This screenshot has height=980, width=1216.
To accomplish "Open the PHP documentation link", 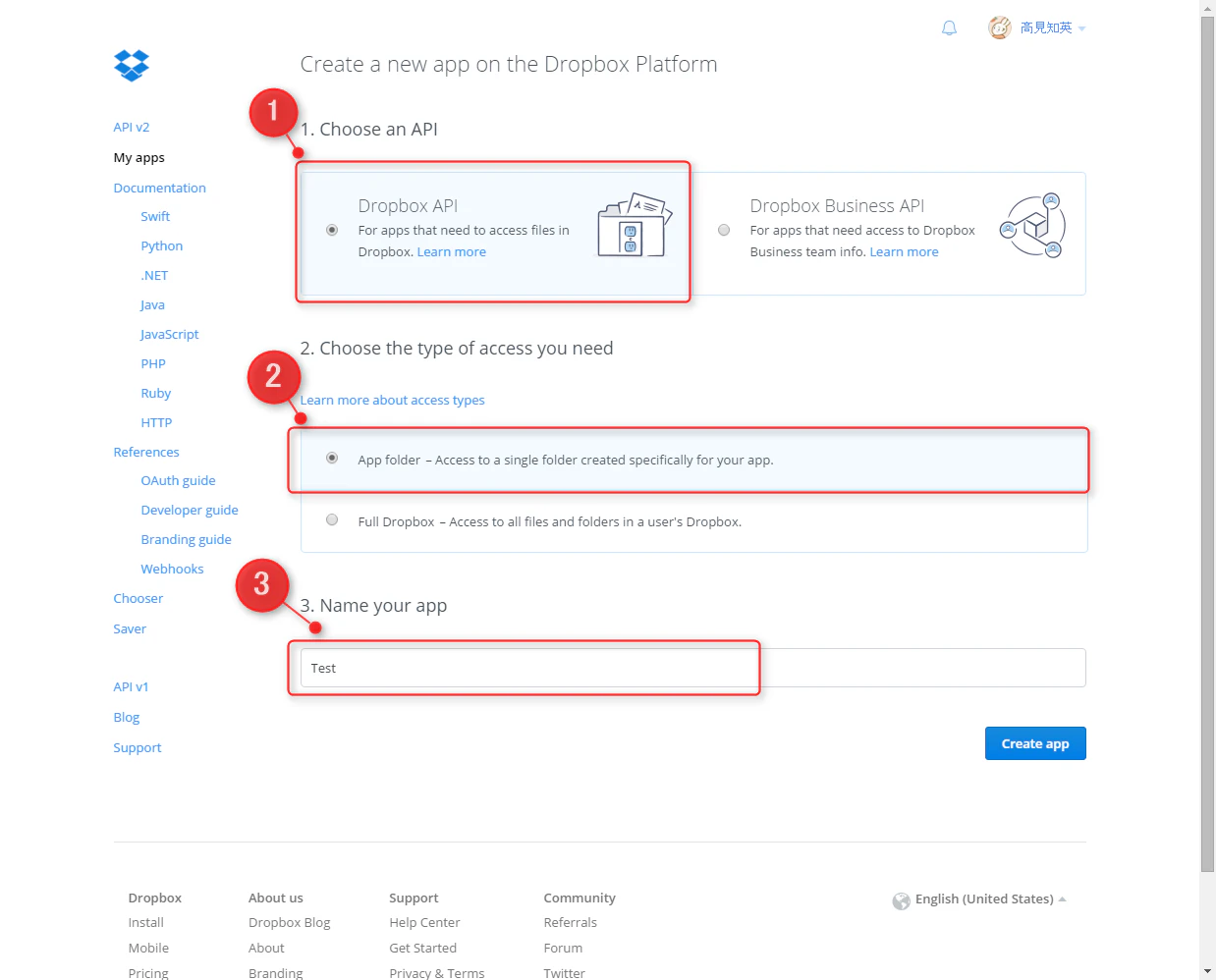I will pos(153,364).
